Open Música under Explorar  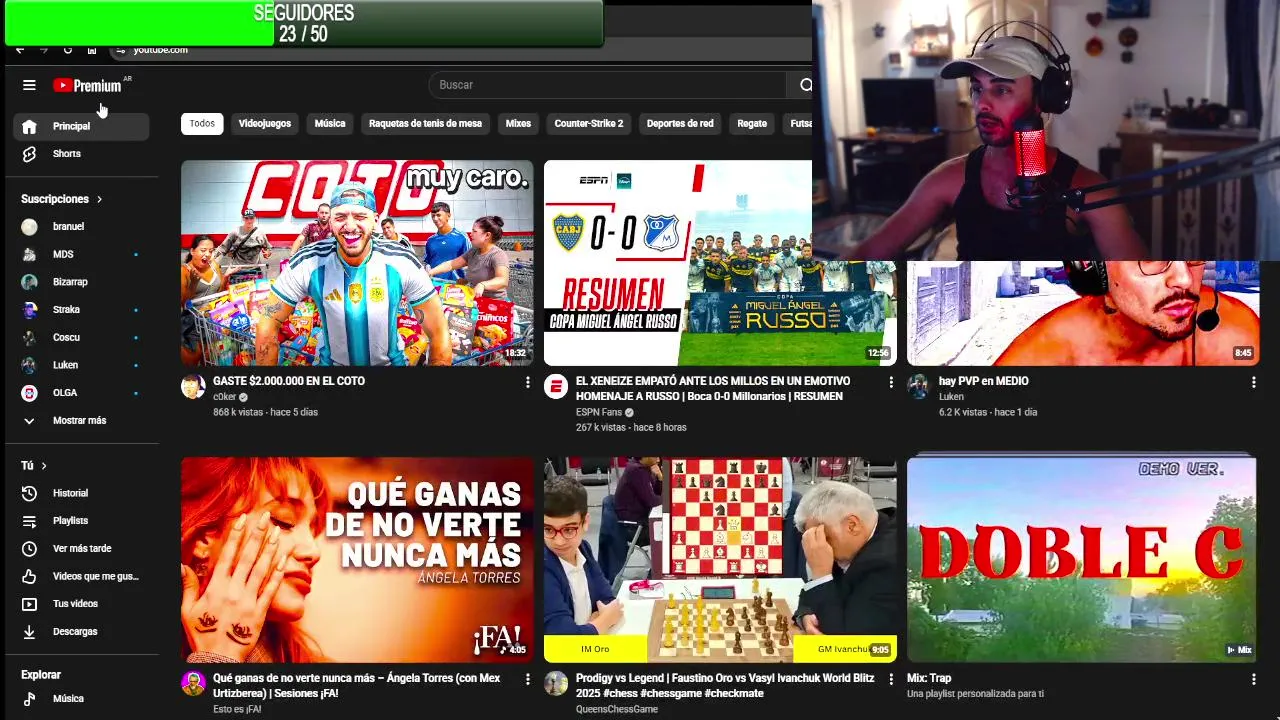point(81,699)
